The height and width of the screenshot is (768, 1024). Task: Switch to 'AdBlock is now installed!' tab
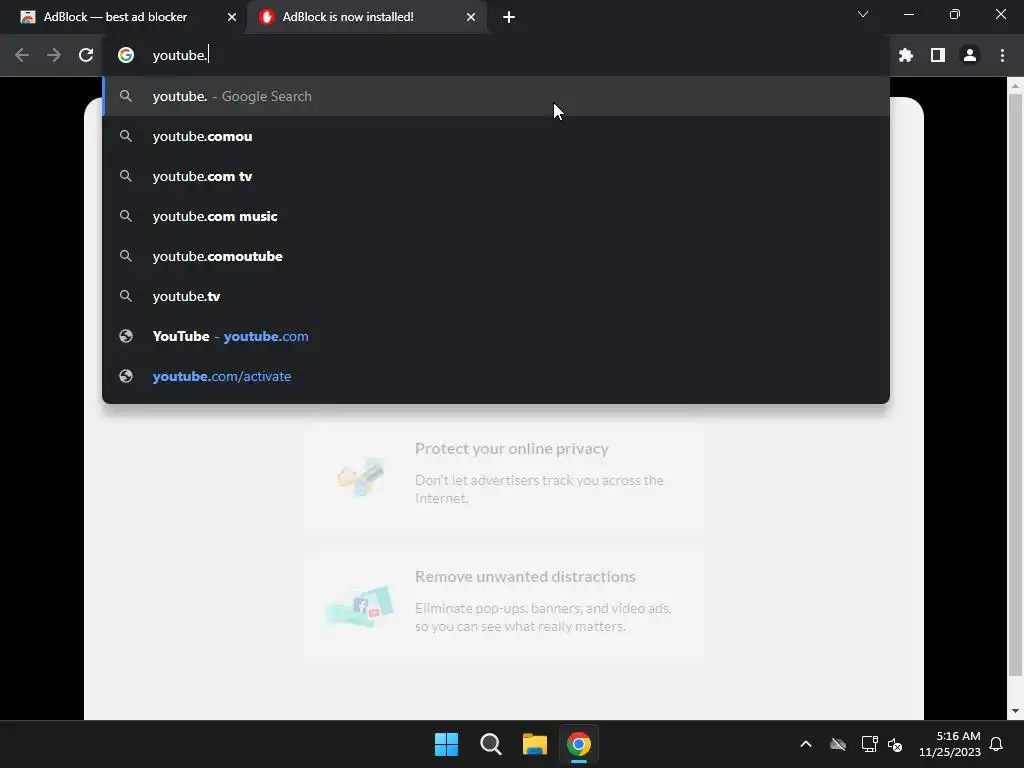[x=366, y=17]
